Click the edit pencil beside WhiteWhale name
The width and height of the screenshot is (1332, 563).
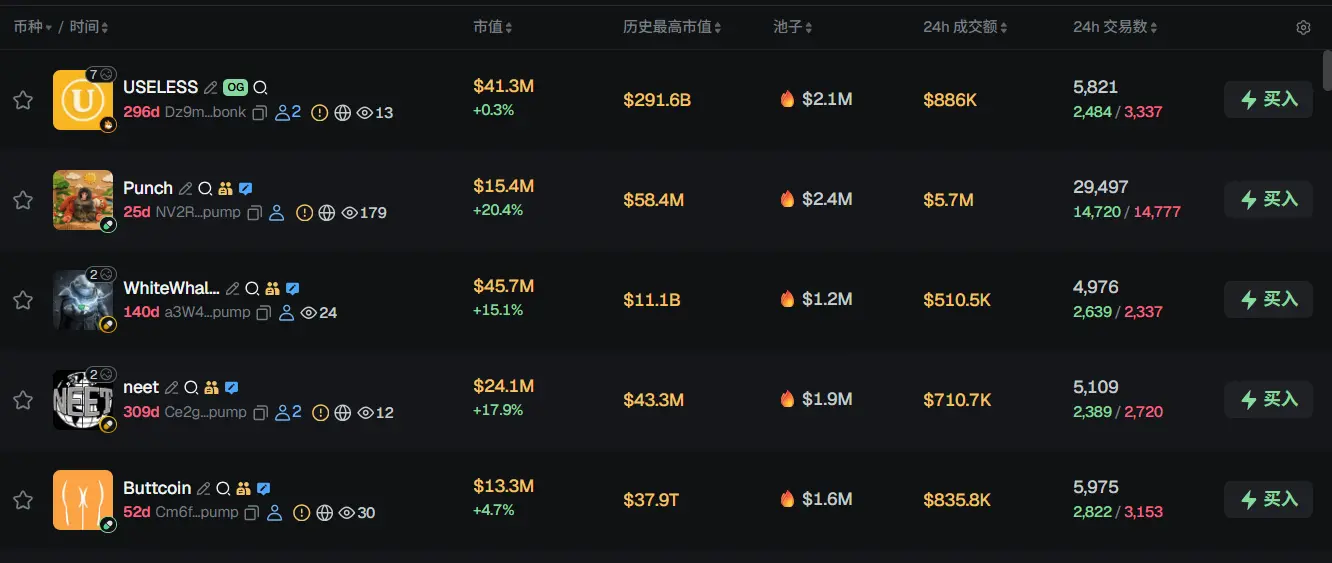(232, 288)
